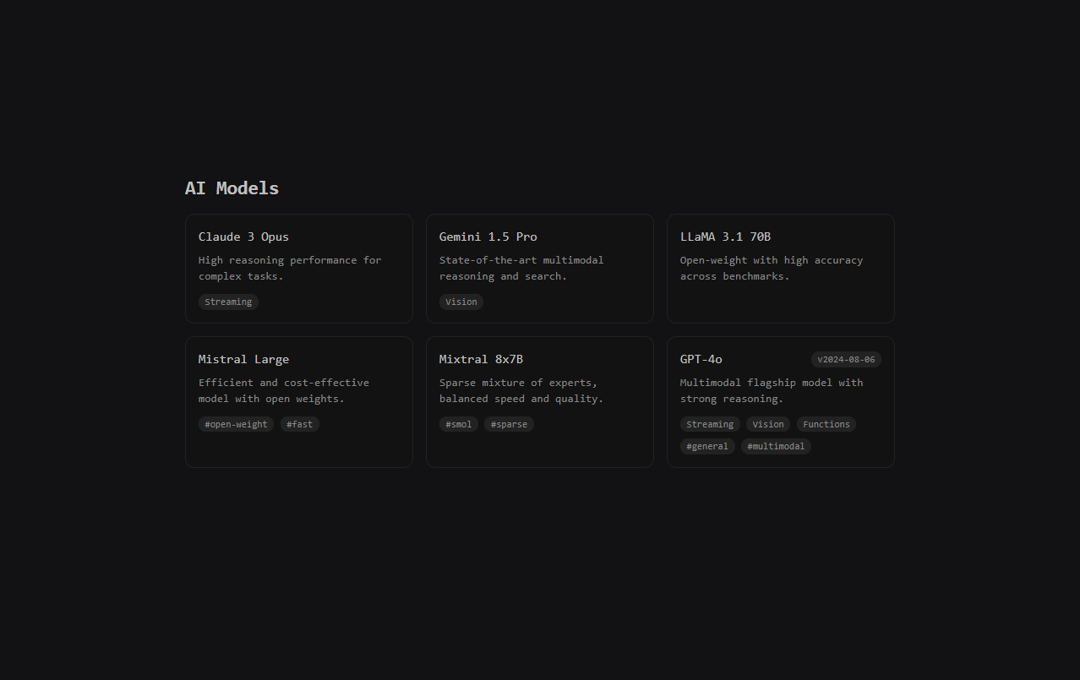This screenshot has width=1080, height=680.
Task: Click "Efficient and cost-effective model with open weights."
Action: tap(284, 391)
